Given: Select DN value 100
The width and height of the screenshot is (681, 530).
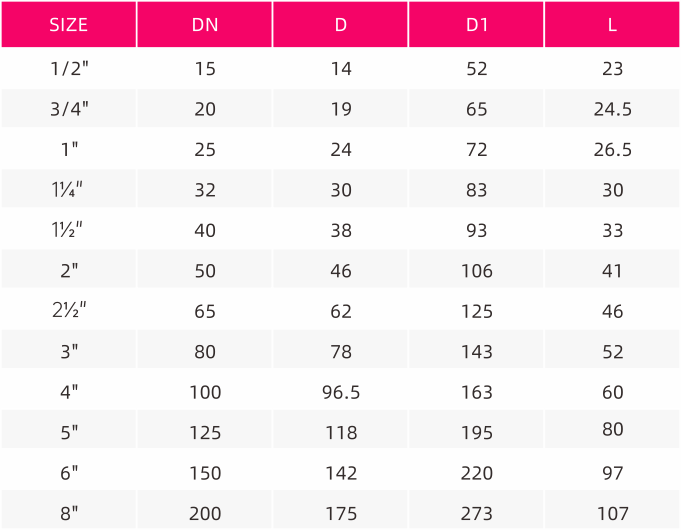Looking at the screenshot, I should pos(205,392).
